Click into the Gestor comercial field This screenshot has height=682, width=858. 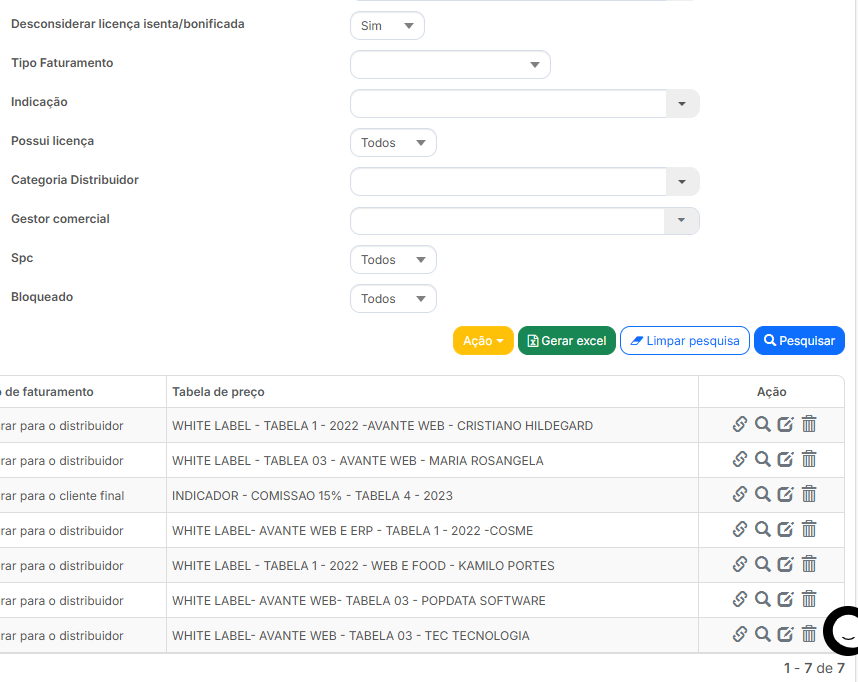point(508,221)
